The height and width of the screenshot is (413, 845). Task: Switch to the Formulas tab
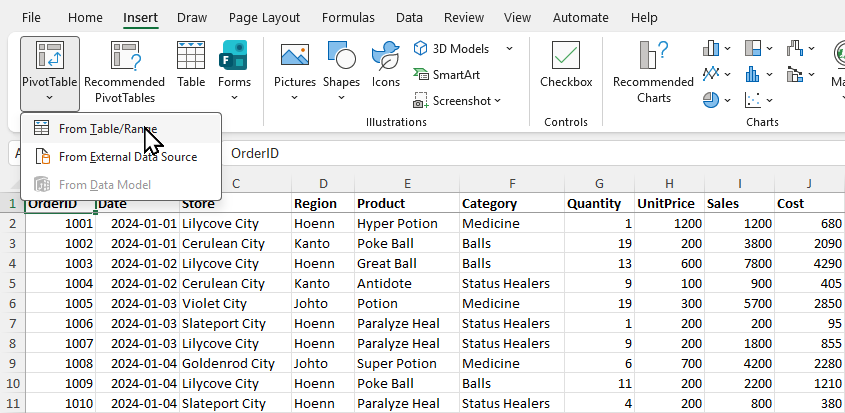click(348, 17)
